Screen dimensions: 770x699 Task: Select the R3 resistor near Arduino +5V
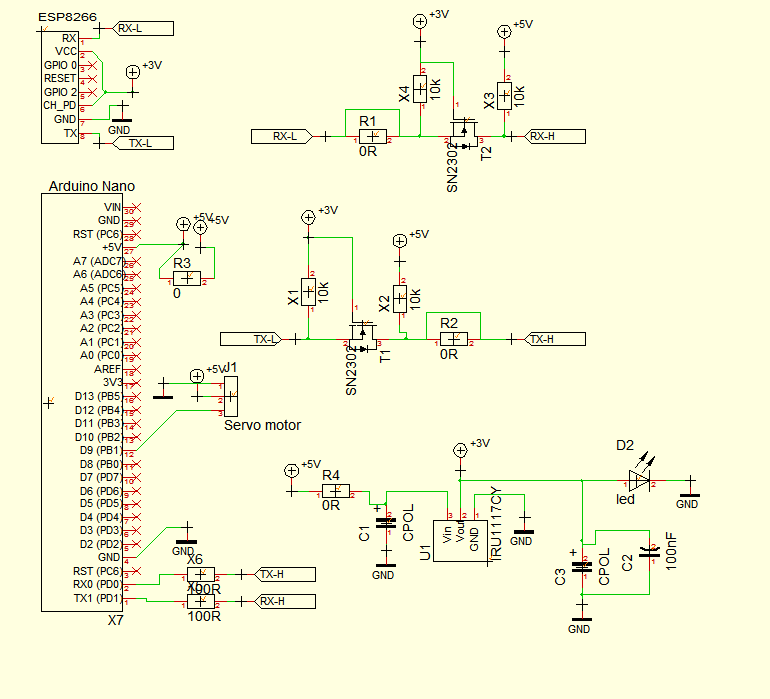[187, 278]
